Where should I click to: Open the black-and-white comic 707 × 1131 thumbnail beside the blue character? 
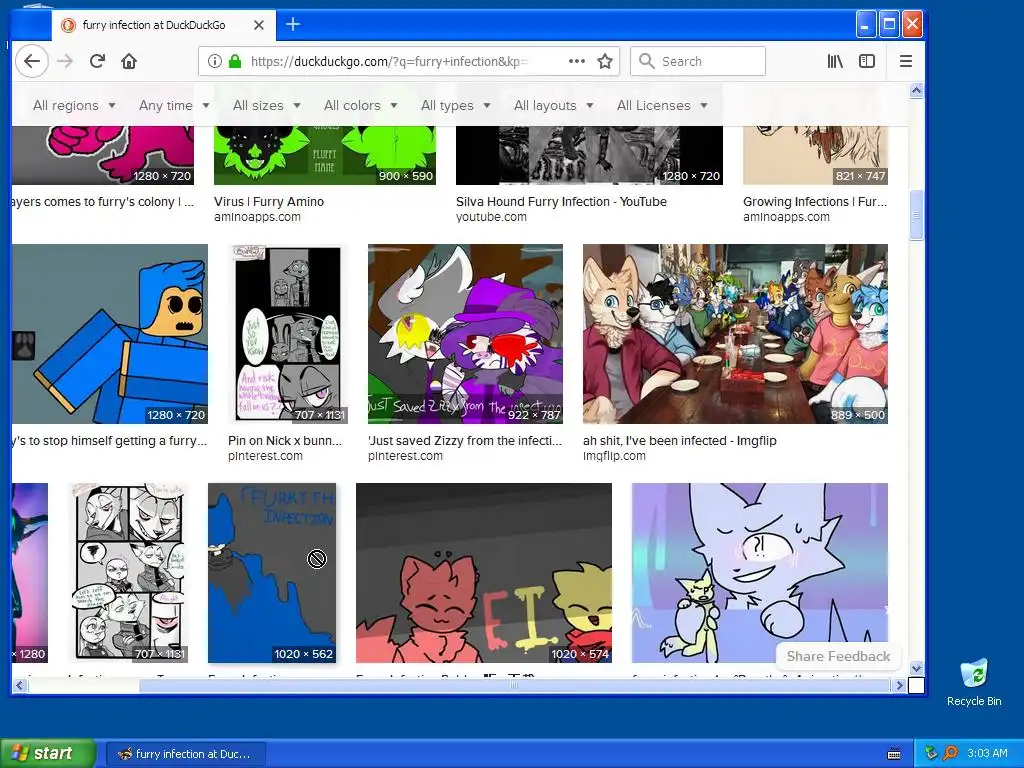(288, 334)
